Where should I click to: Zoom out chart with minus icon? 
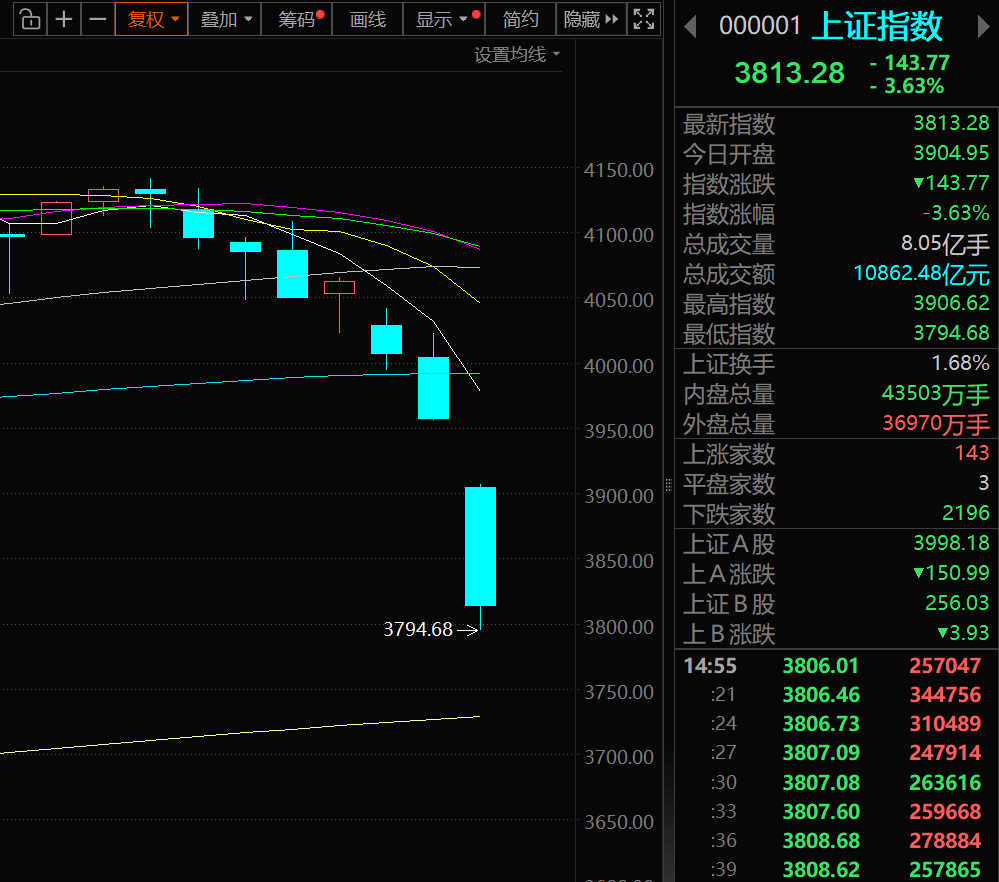[x=97, y=19]
